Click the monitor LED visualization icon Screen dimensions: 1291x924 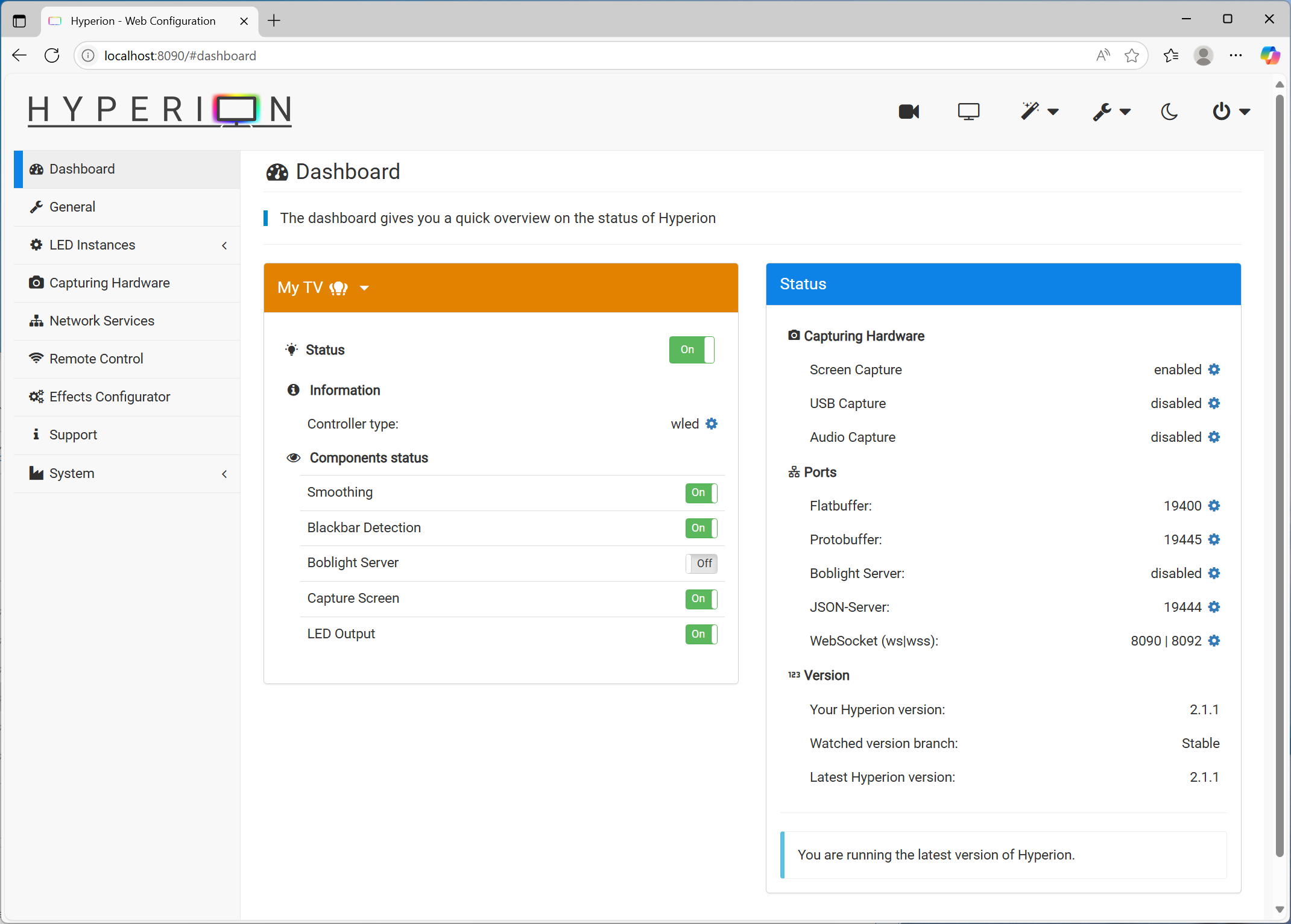tap(968, 112)
